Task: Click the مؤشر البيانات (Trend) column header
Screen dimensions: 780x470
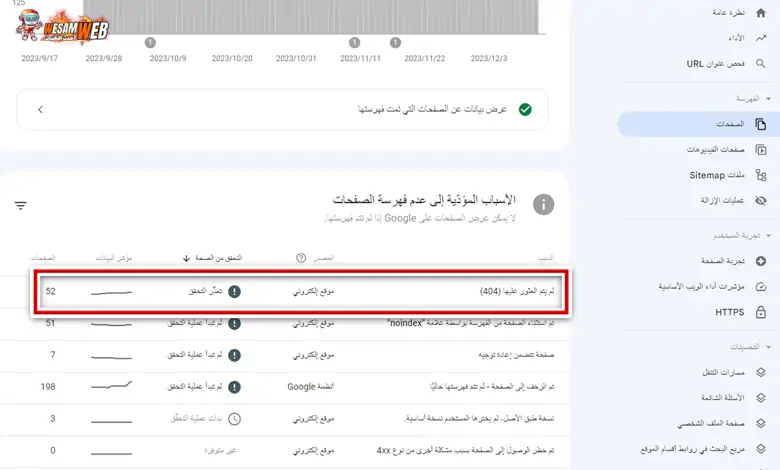Action: tap(114, 258)
